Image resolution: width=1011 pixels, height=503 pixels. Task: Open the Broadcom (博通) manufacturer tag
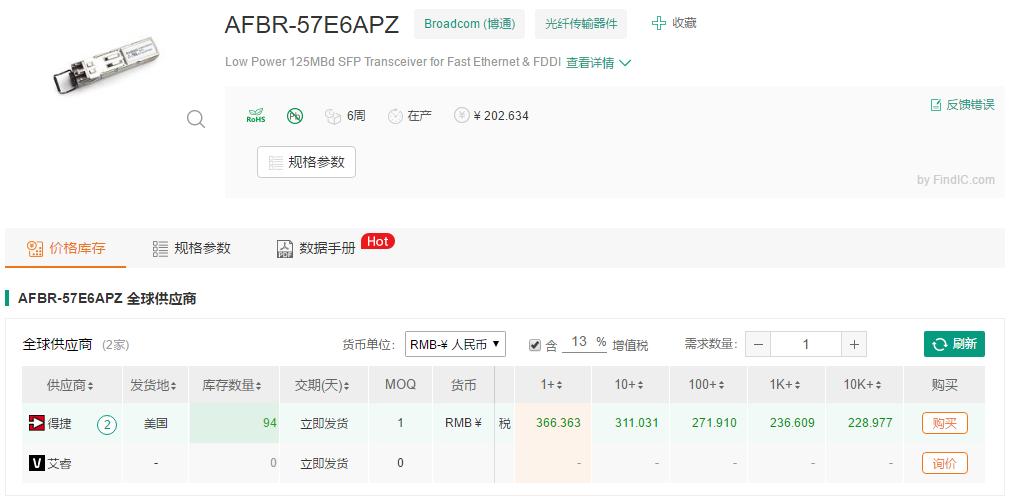point(469,24)
